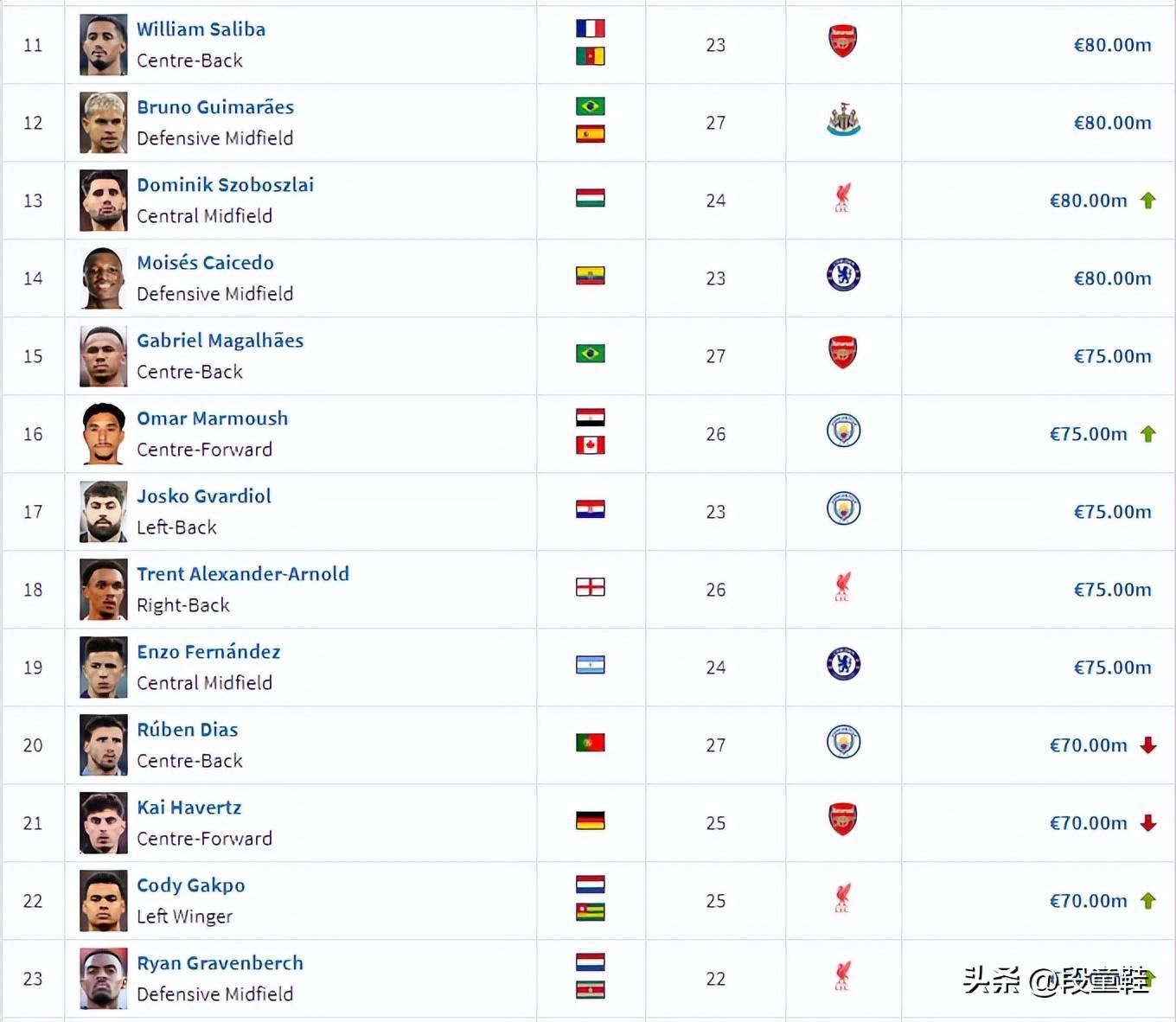Click the Ecuador flag for Moisés Caicedo
This screenshot has height=1022, width=1176.
point(591,276)
